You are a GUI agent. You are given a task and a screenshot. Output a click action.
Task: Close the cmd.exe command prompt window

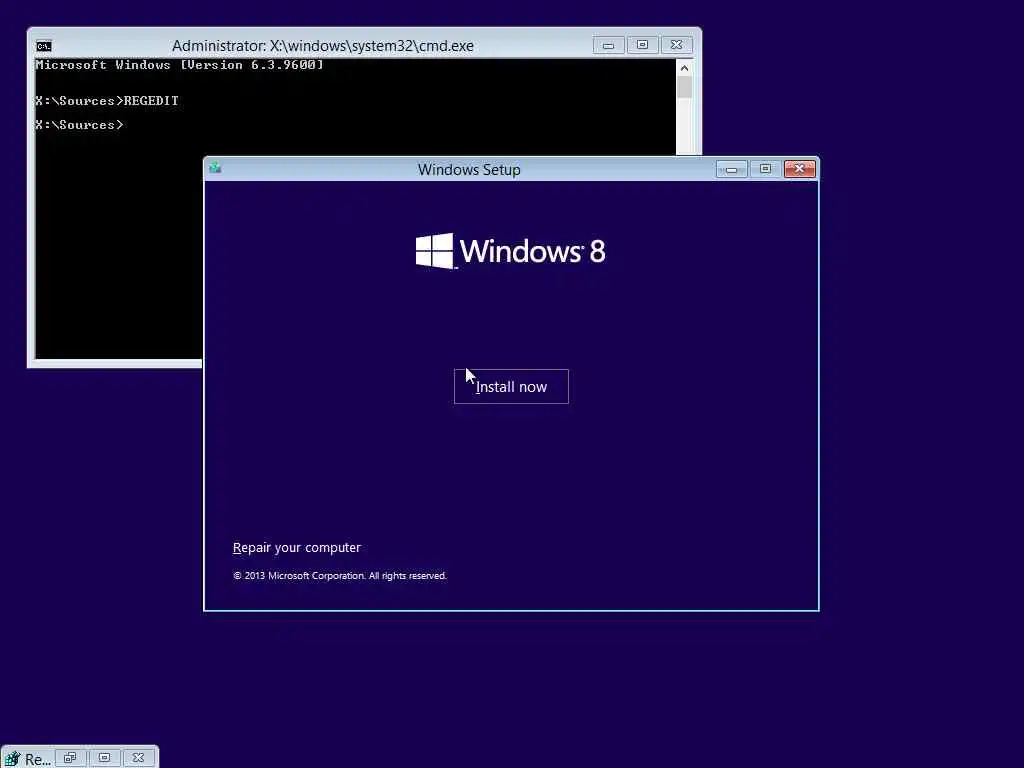coord(677,45)
